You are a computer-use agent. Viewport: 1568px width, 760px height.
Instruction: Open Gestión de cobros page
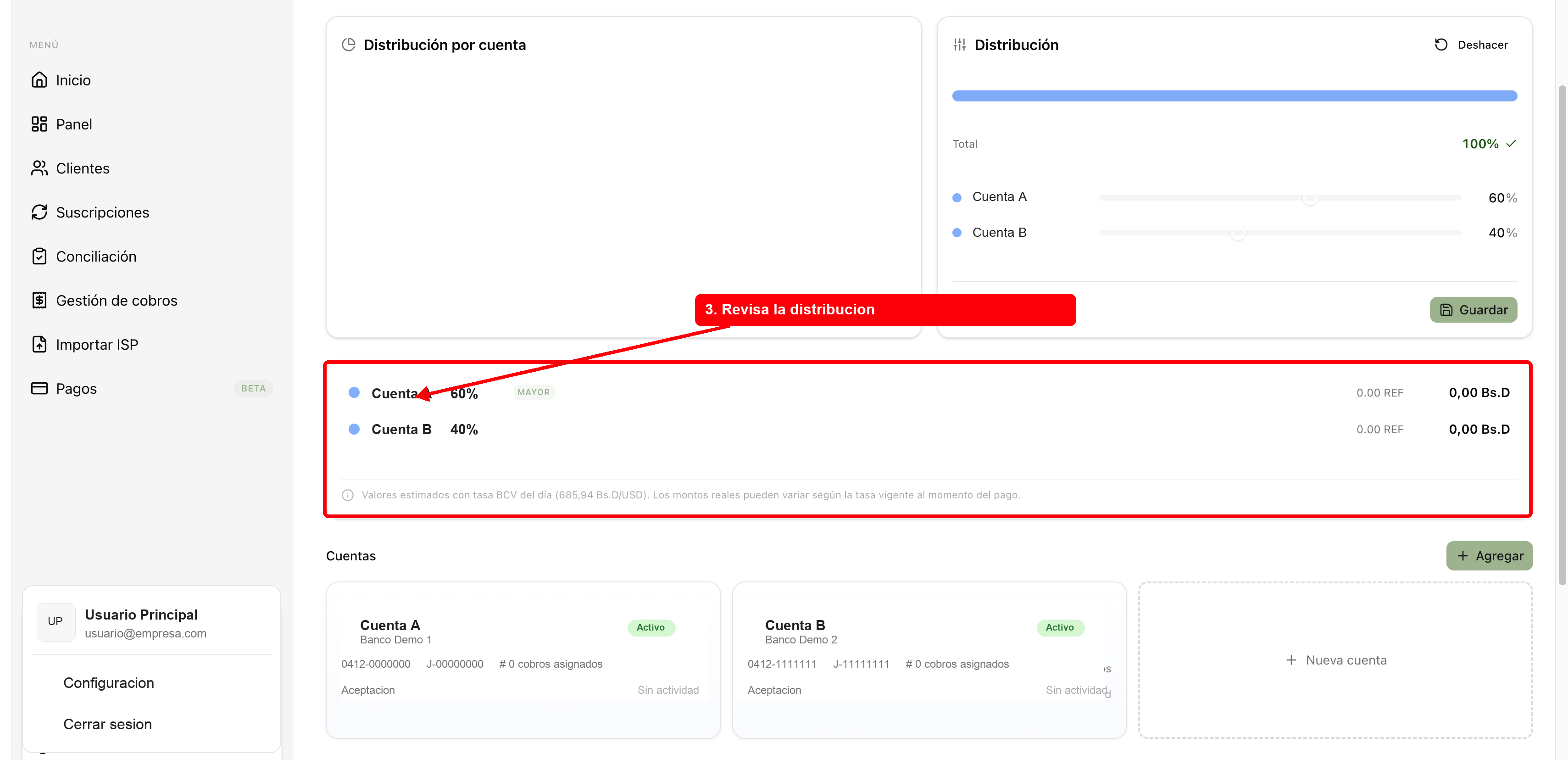(x=151, y=300)
